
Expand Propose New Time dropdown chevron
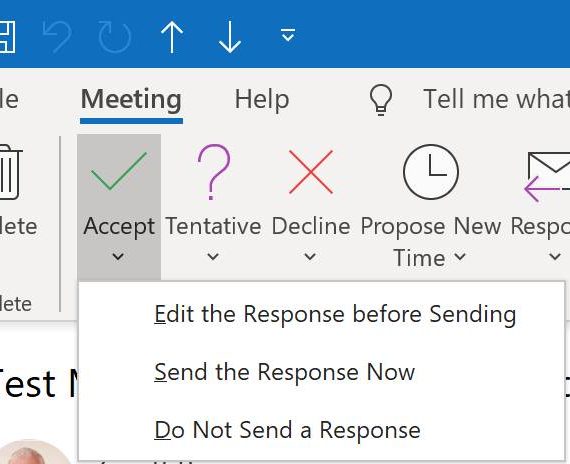[x=460, y=257]
